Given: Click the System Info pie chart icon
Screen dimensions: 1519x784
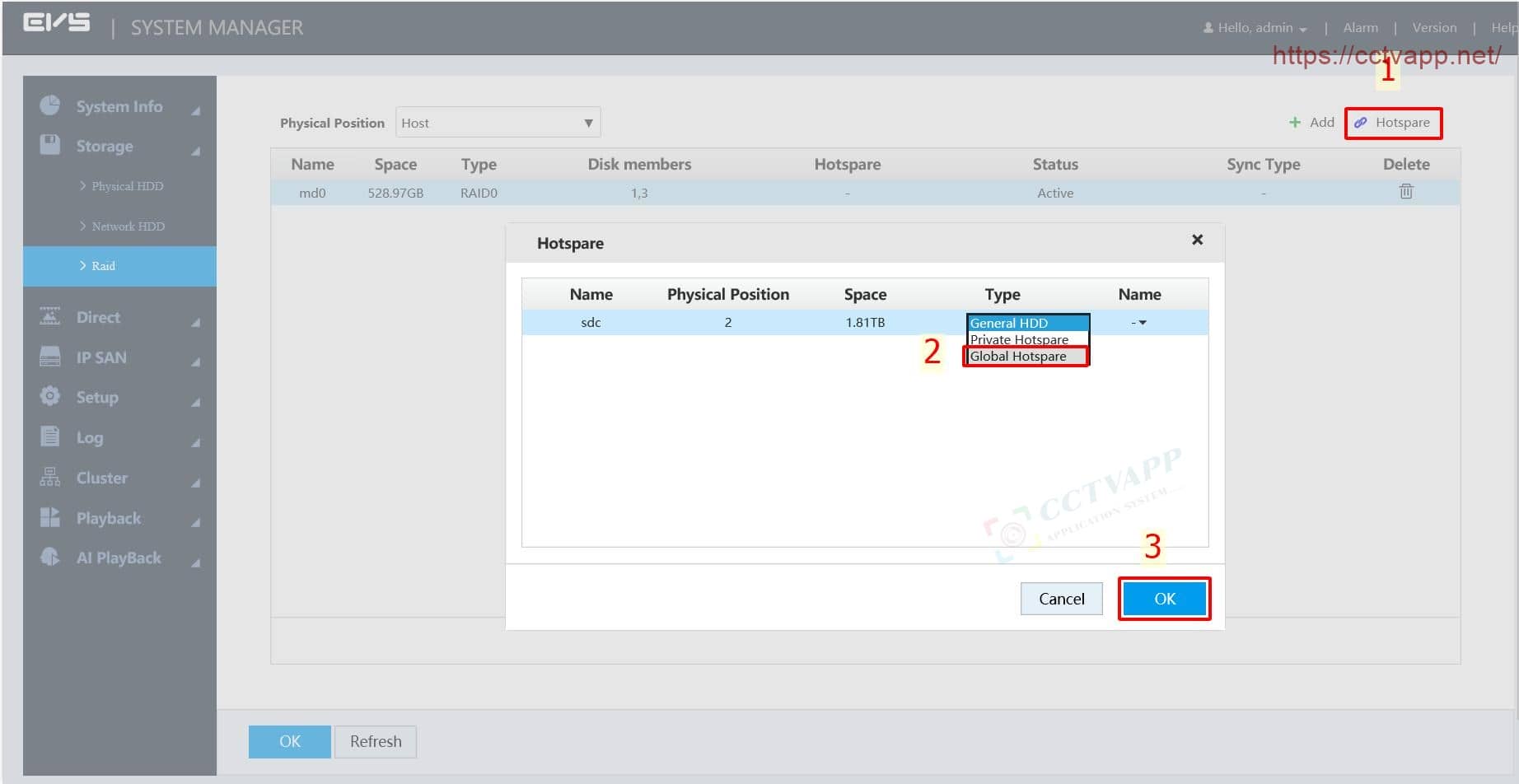Looking at the screenshot, I should coord(50,105).
